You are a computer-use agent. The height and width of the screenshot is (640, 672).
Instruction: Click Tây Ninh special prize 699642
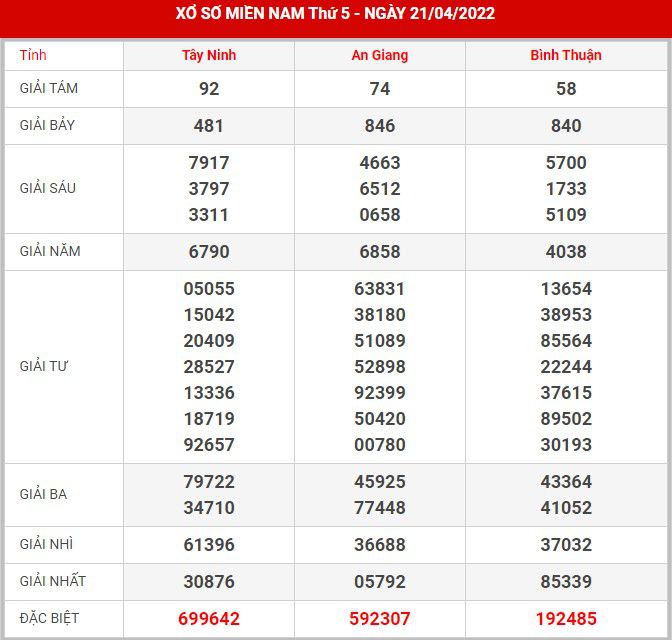click(x=209, y=619)
